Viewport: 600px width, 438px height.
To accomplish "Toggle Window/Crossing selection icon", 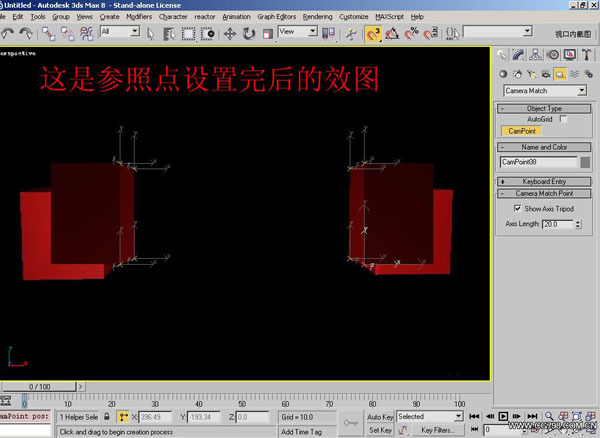I will click(207, 34).
